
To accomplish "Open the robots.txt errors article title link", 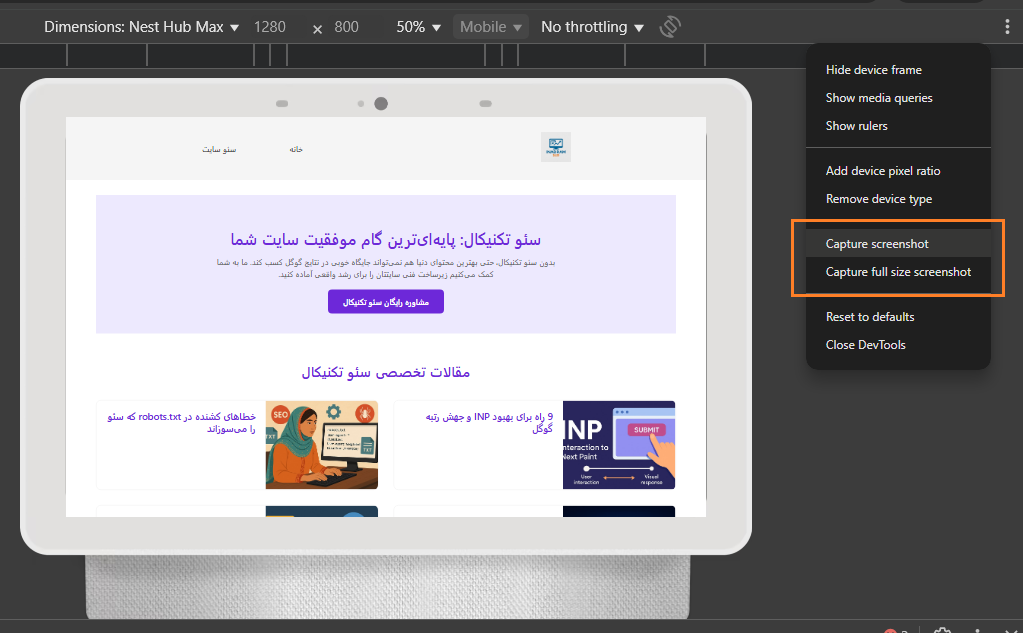I will (181, 422).
